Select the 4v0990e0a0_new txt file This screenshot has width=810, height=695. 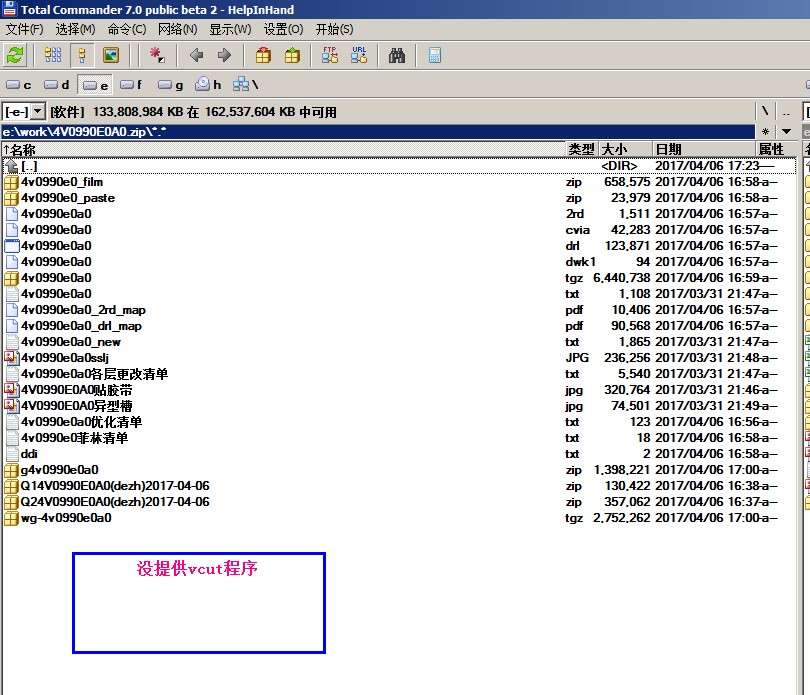(x=399, y=342)
